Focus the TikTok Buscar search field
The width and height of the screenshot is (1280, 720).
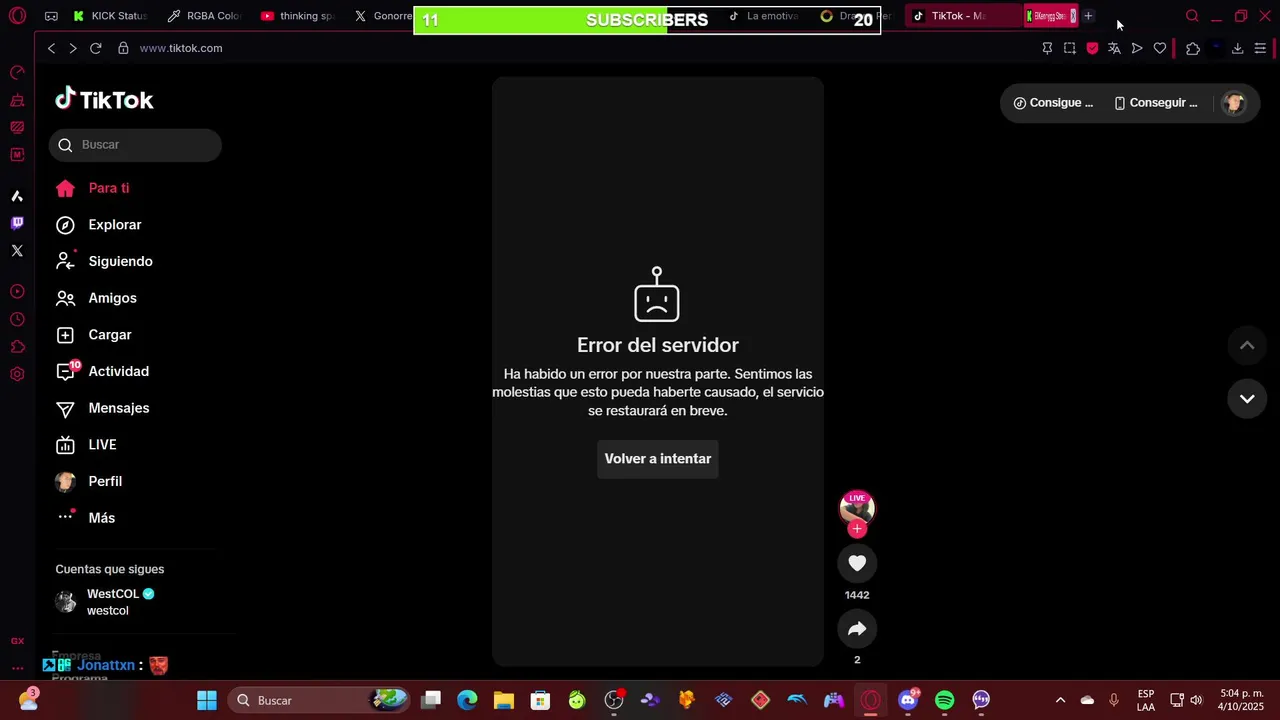(x=135, y=145)
